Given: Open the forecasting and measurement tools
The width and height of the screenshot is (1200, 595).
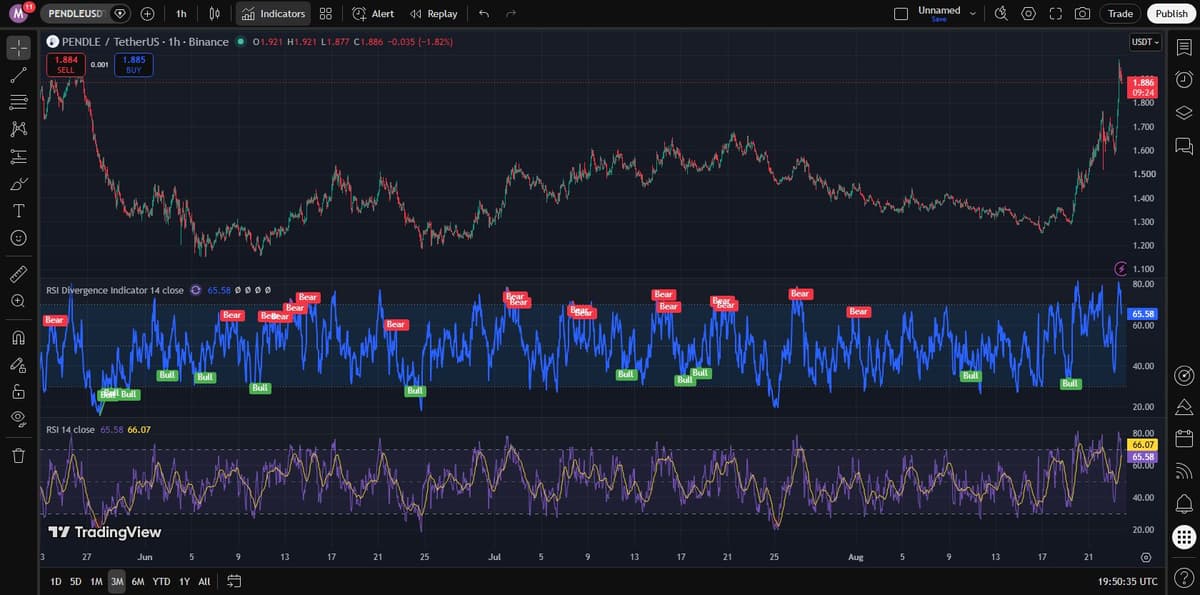Looking at the screenshot, I should point(18,156).
